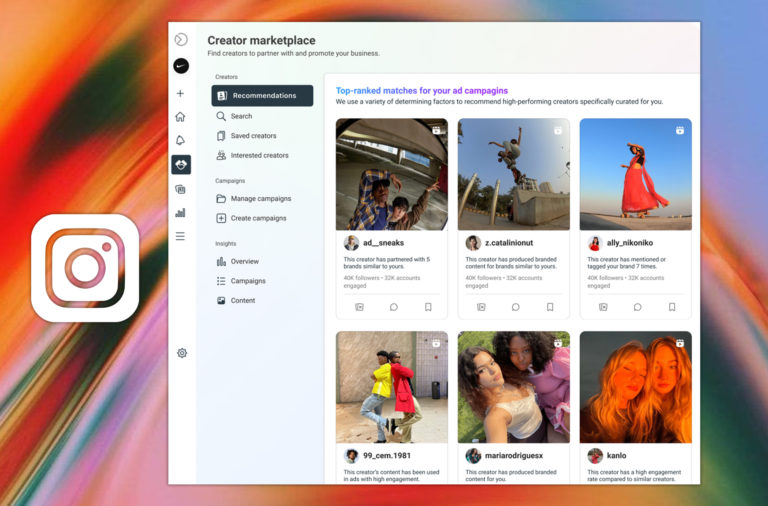Click ally_nikoniko username
768x506 pixels.
630,242
